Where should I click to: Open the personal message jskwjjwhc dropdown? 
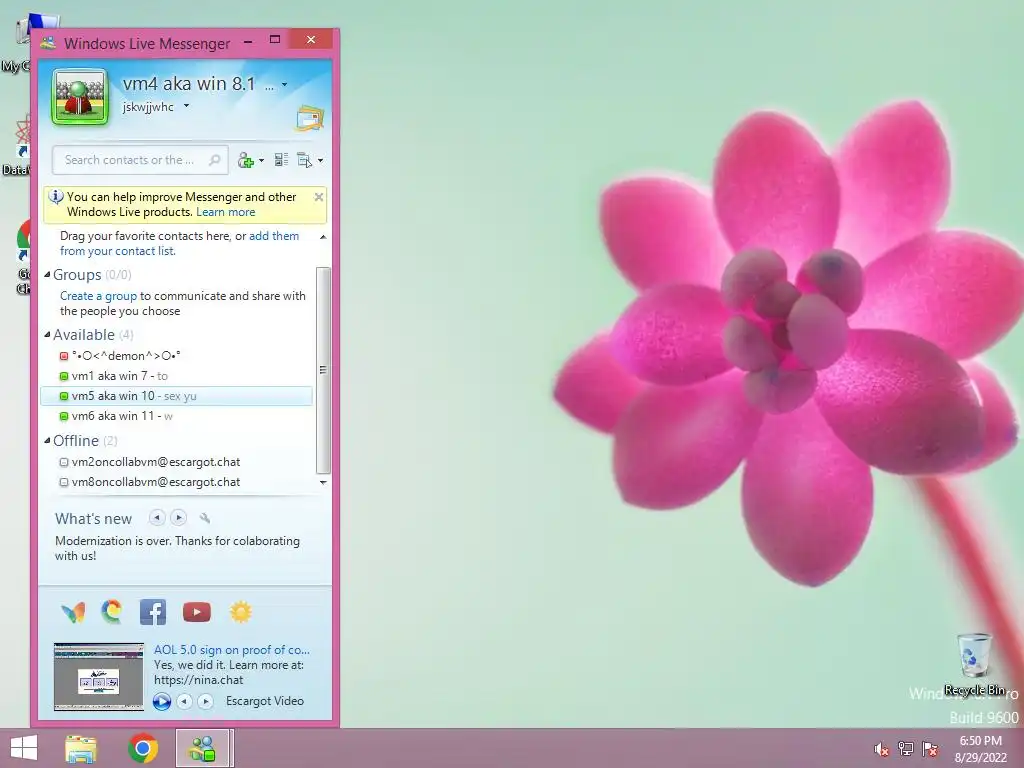tap(186, 106)
